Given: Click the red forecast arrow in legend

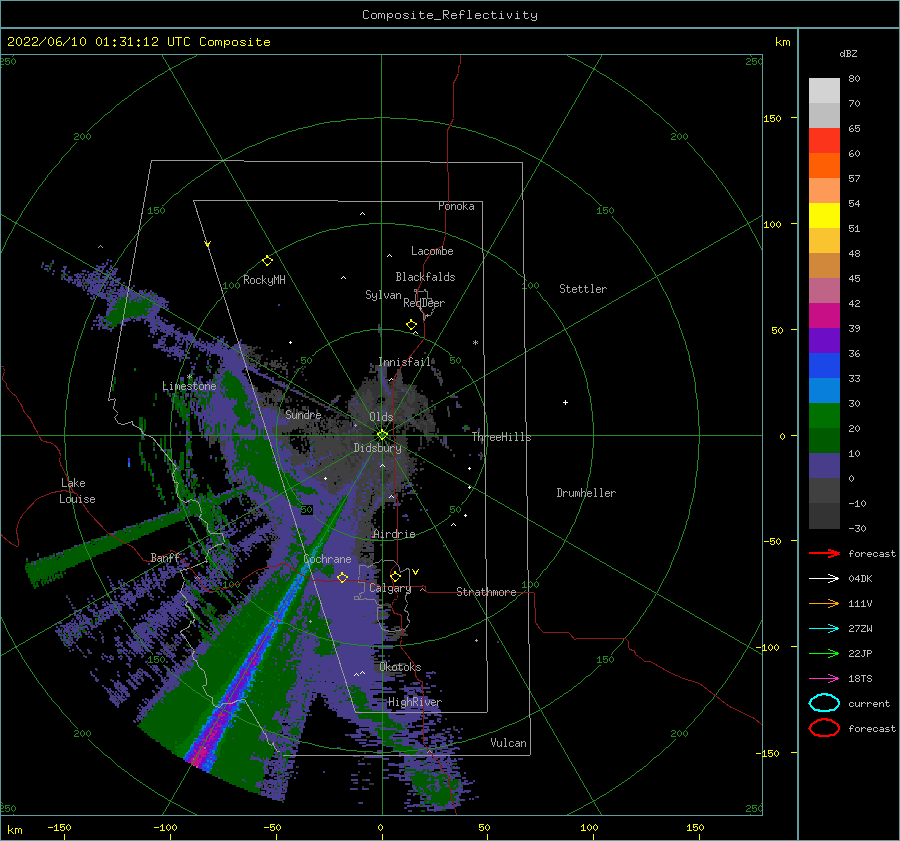Looking at the screenshot, I should [824, 553].
